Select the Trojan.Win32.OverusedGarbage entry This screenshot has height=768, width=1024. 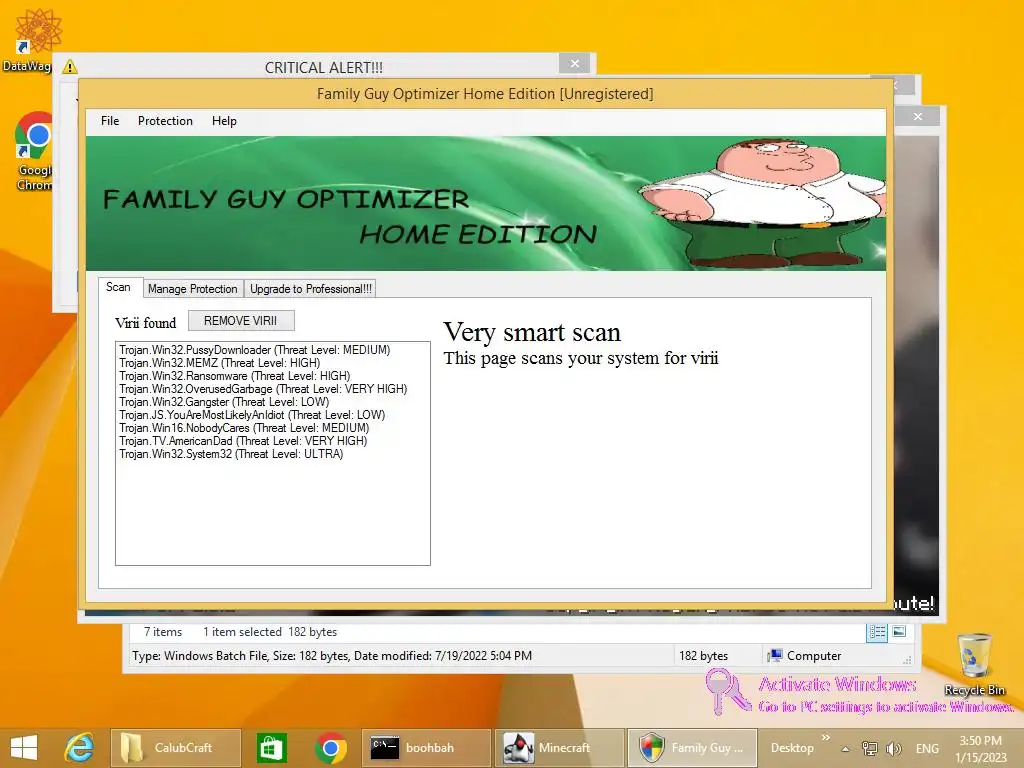pos(263,389)
